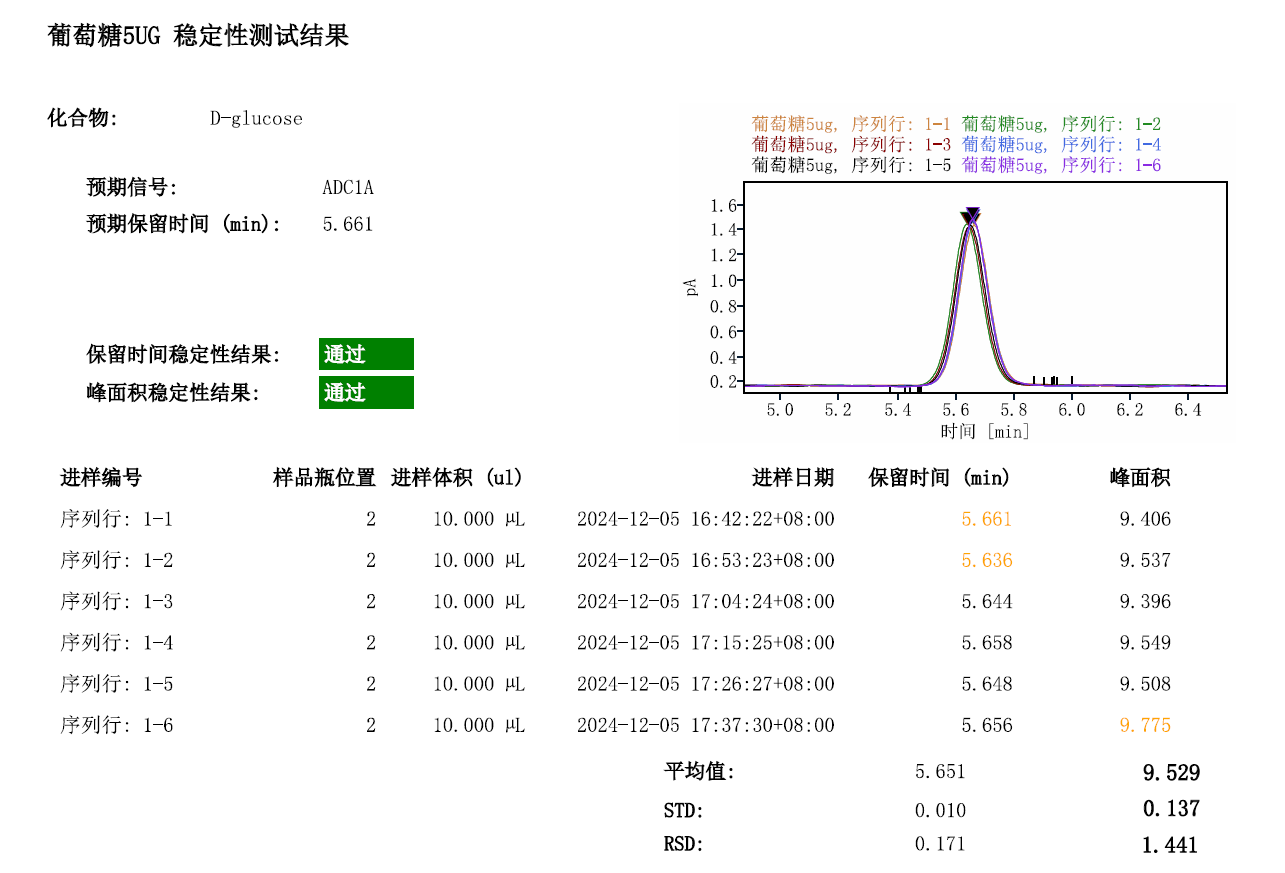Click peak area value 9.406

point(1145,520)
